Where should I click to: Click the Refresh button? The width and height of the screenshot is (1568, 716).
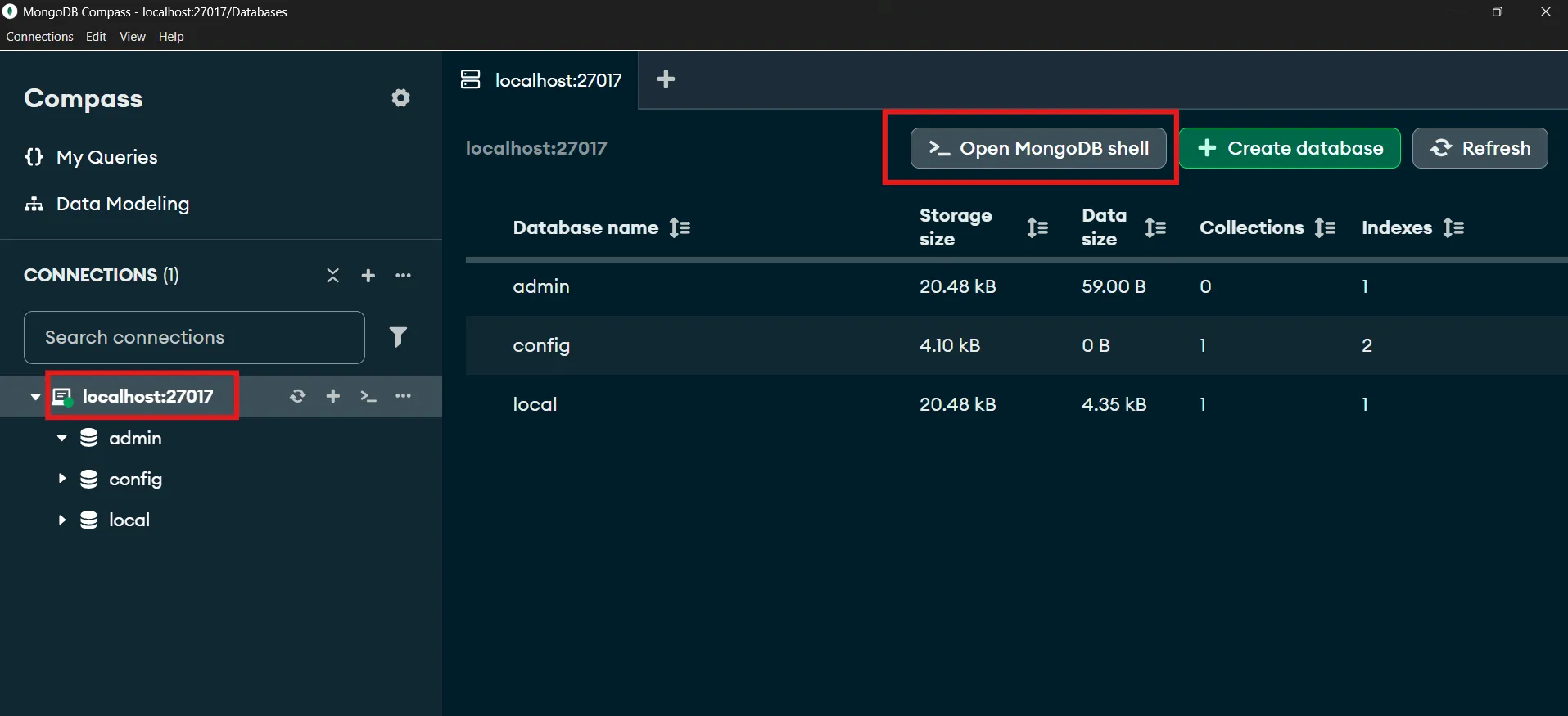1480,148
